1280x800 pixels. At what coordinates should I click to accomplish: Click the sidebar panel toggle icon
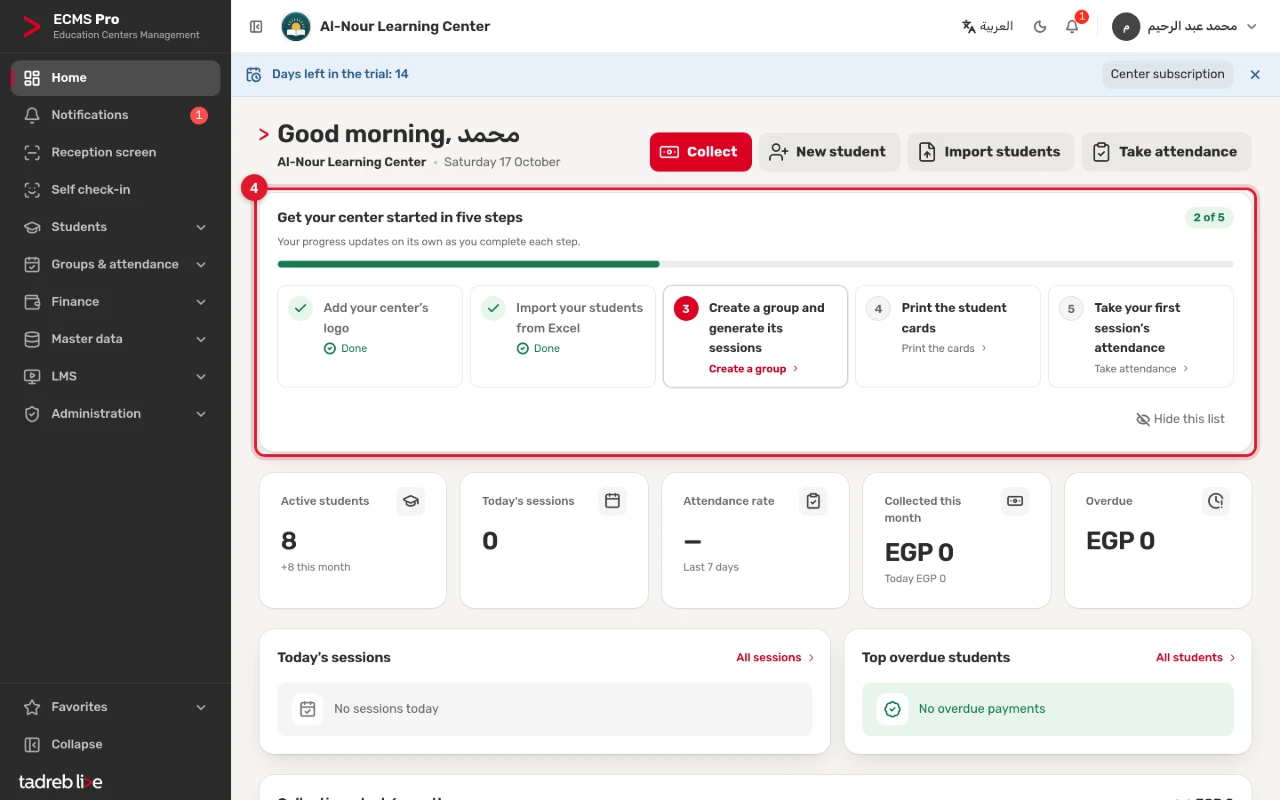click(256, 27)
